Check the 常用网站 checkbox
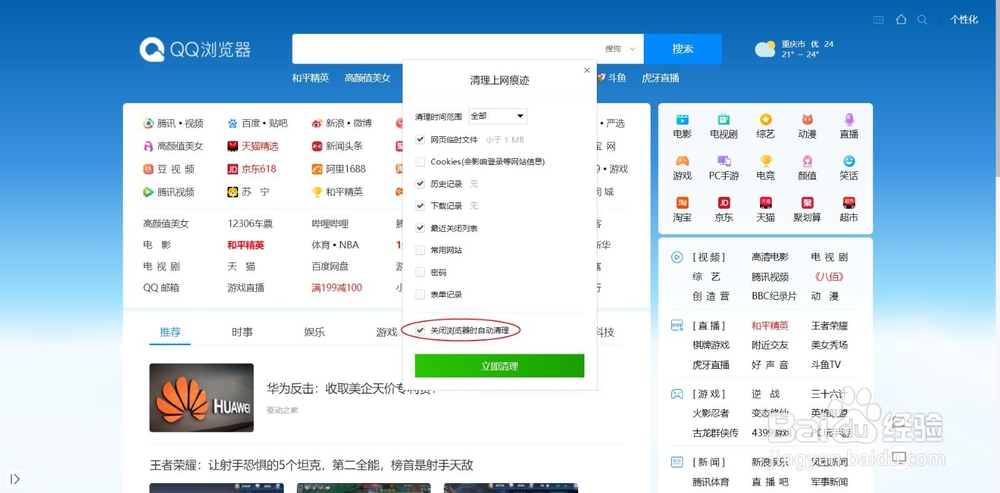Image resolution: width=1000 pixels, height=493 pixels. point(420,250)
